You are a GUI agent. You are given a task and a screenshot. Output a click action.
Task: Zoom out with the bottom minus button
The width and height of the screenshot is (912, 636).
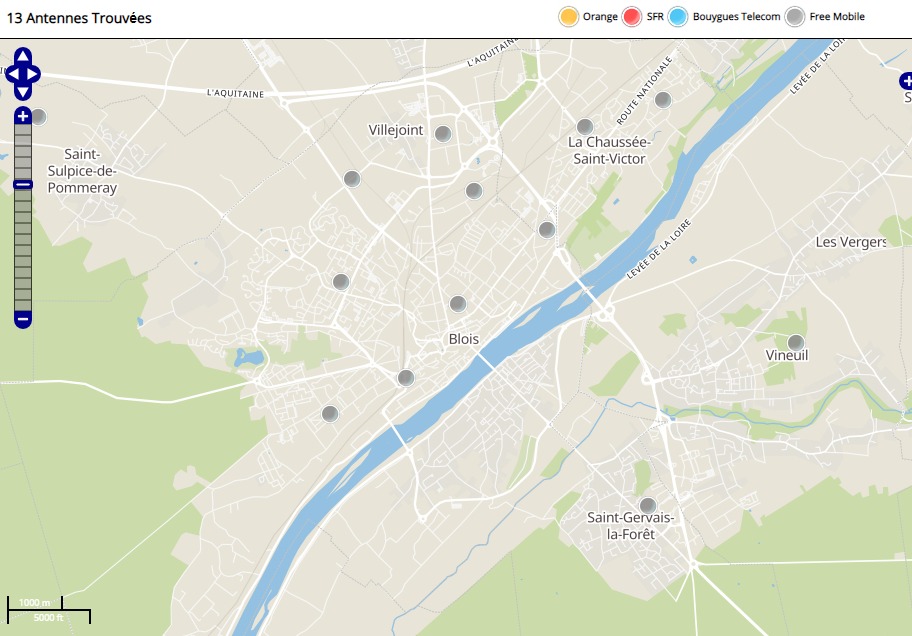23,319
